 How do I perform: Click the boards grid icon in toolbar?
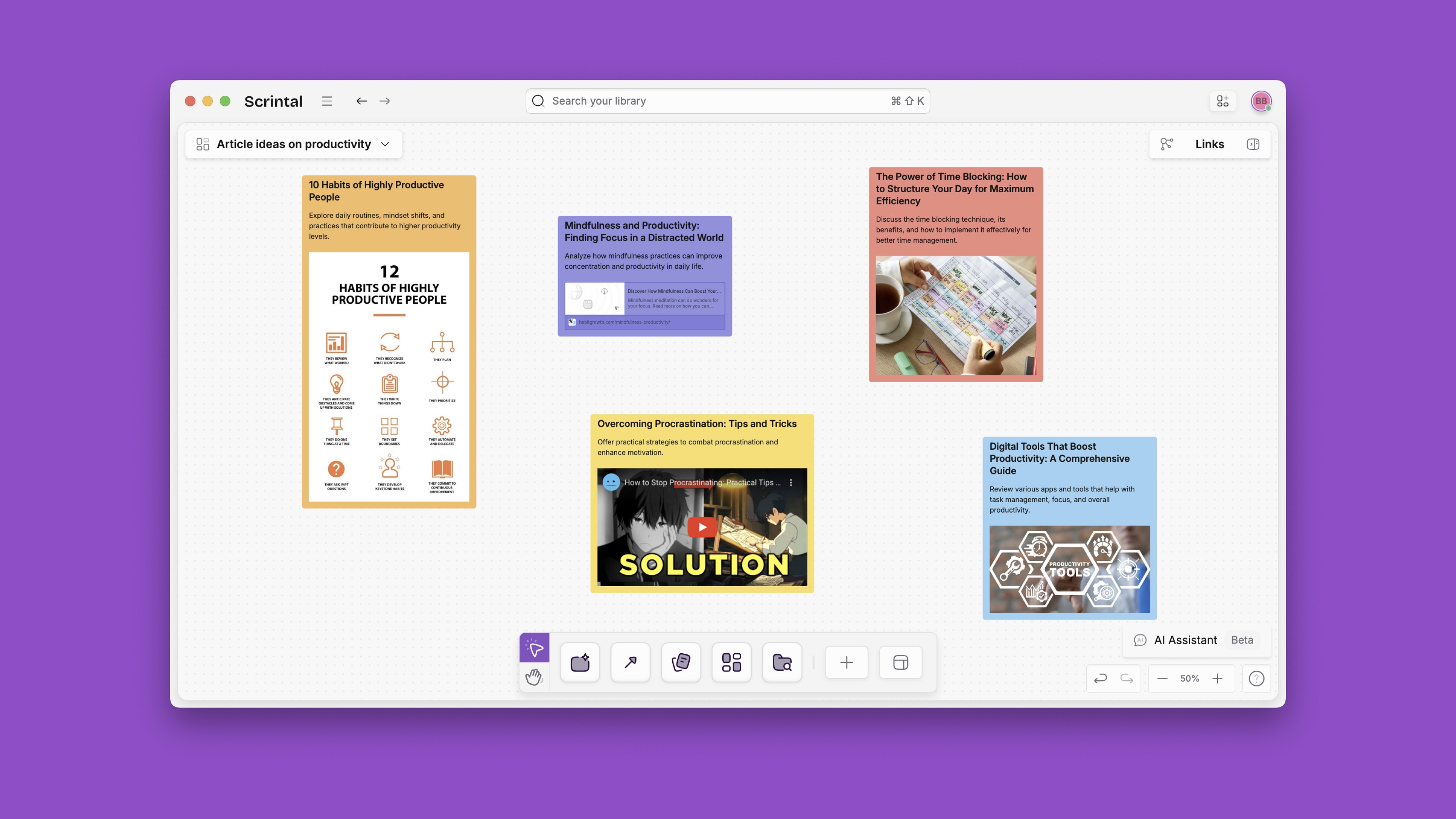click(x=731, y=662)
